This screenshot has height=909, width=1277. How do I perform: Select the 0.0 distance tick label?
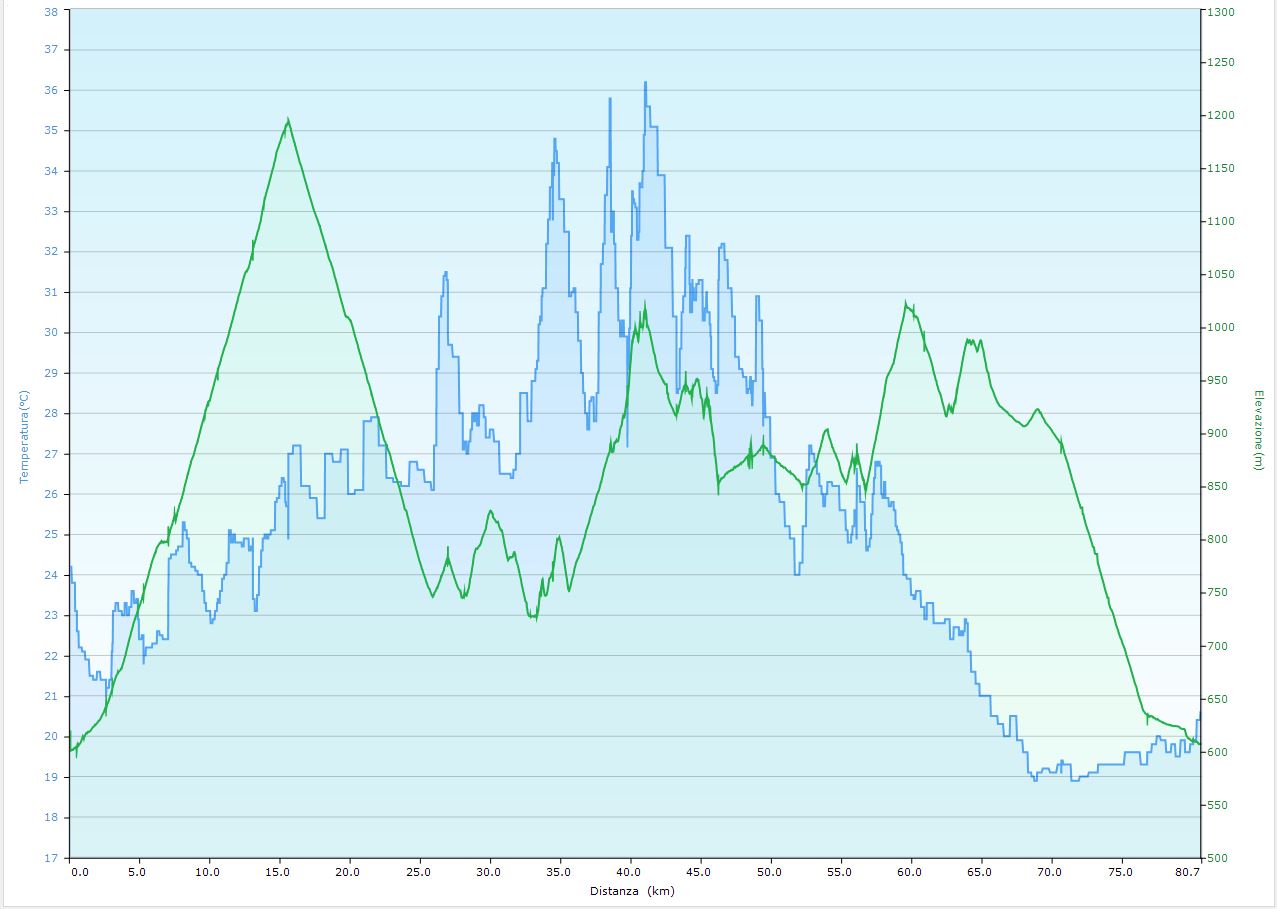79,872
